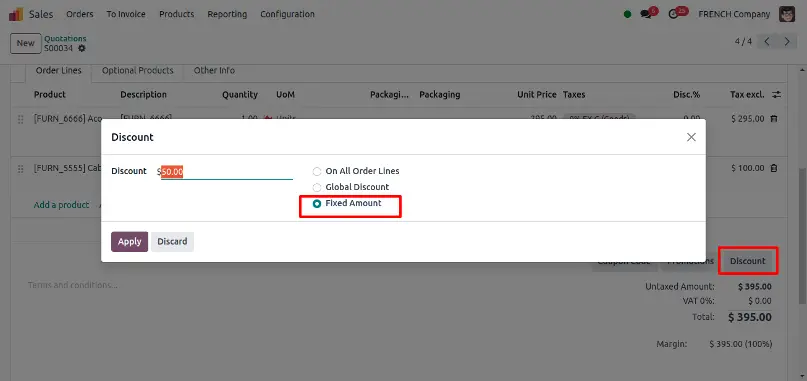The height and width of the screenshot is (381, 807).
Task: Click the [FURN_6666] product cell
Action: pos(67,119)
